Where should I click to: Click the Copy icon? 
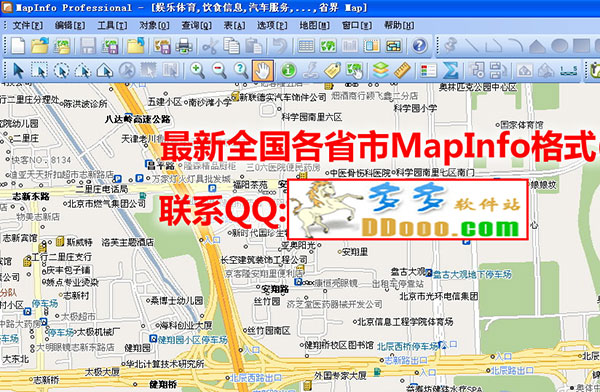(232, 46)
